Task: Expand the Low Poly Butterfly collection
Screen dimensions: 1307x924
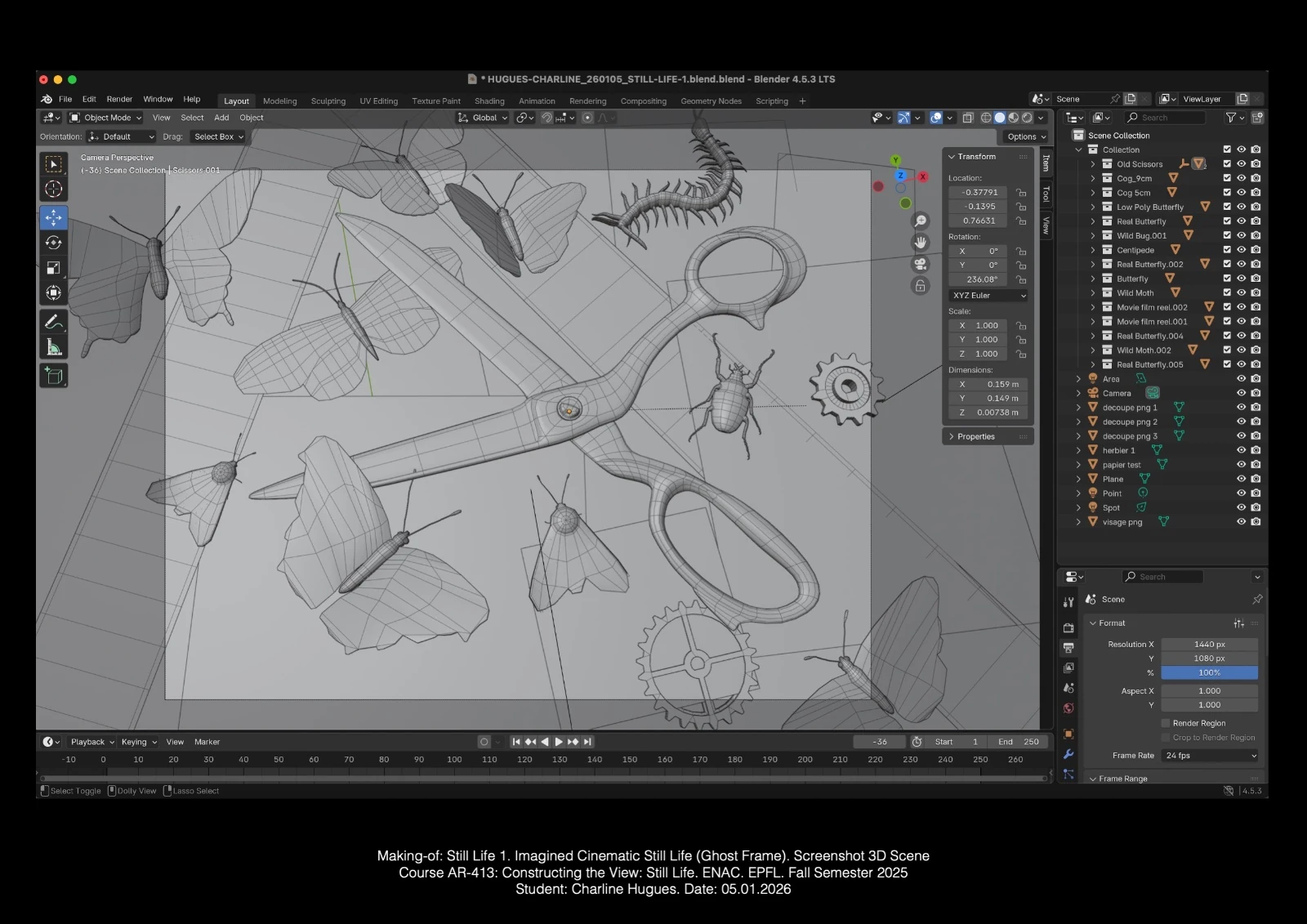Action: pyautogui.click(x=1093, y=207)
